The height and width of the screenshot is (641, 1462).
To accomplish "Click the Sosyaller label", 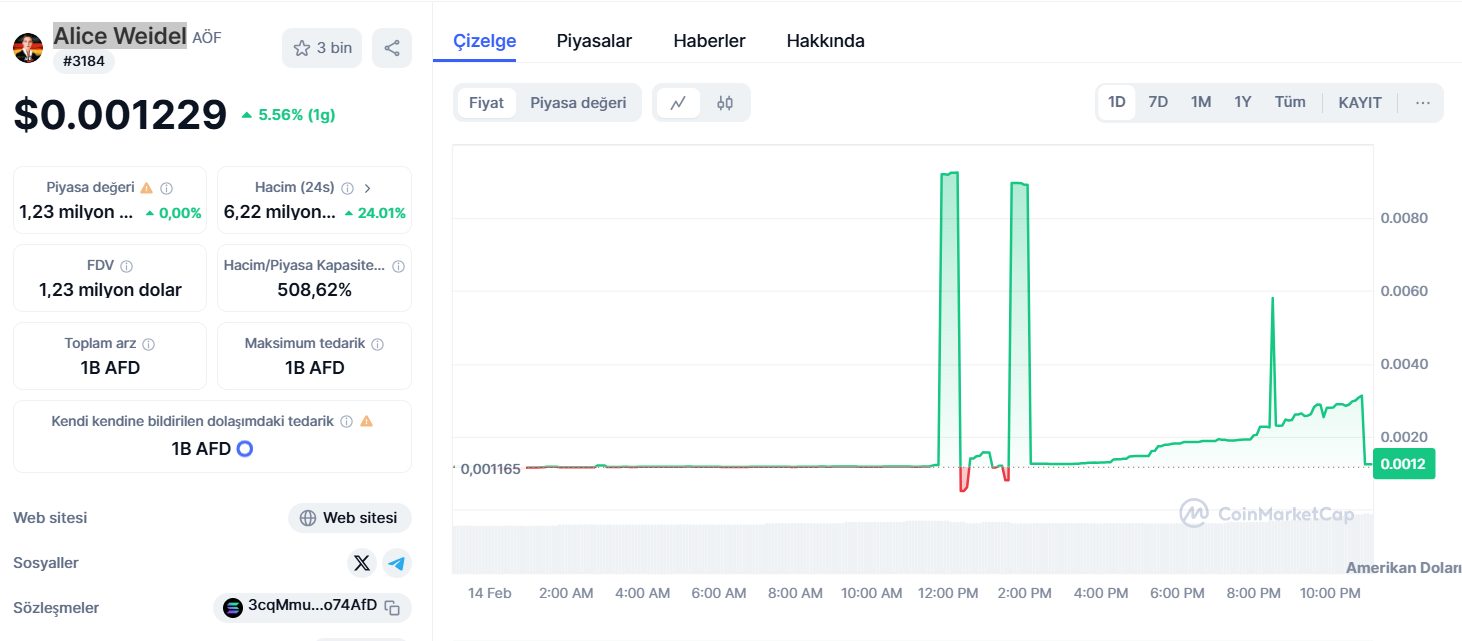I will [x=46, y=563].
